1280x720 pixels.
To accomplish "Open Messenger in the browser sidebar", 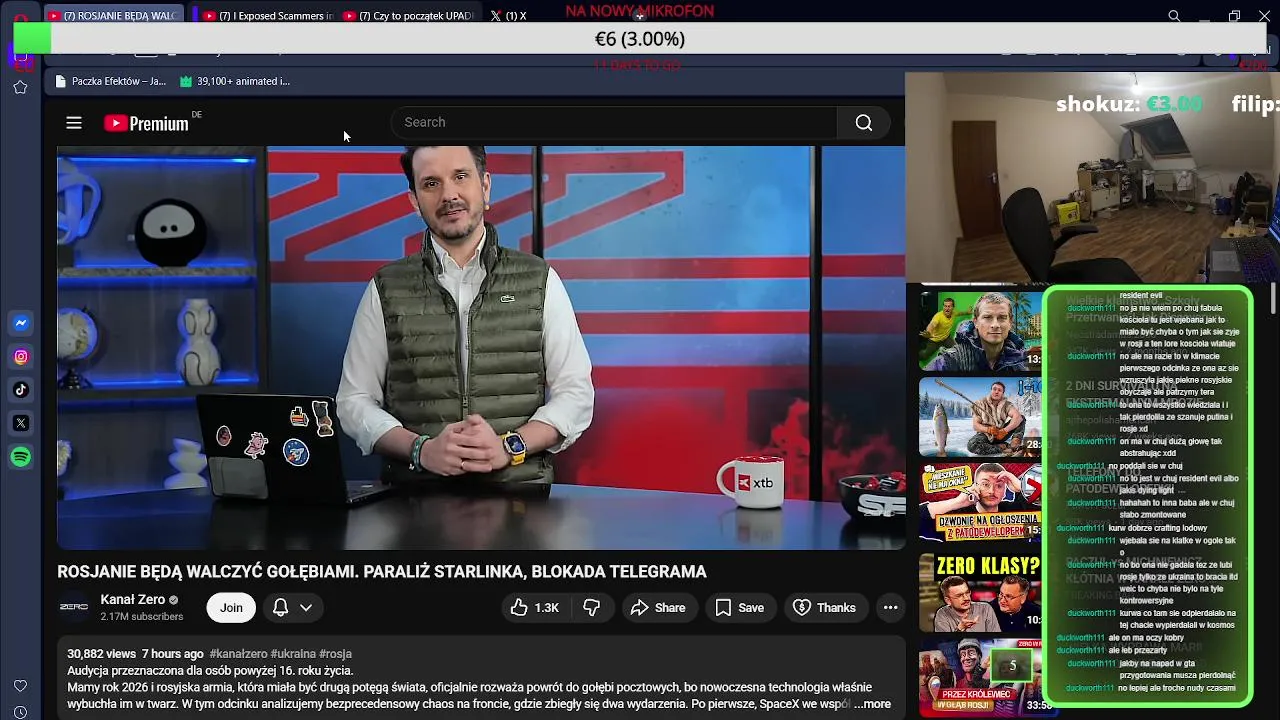I will (21, 323).
